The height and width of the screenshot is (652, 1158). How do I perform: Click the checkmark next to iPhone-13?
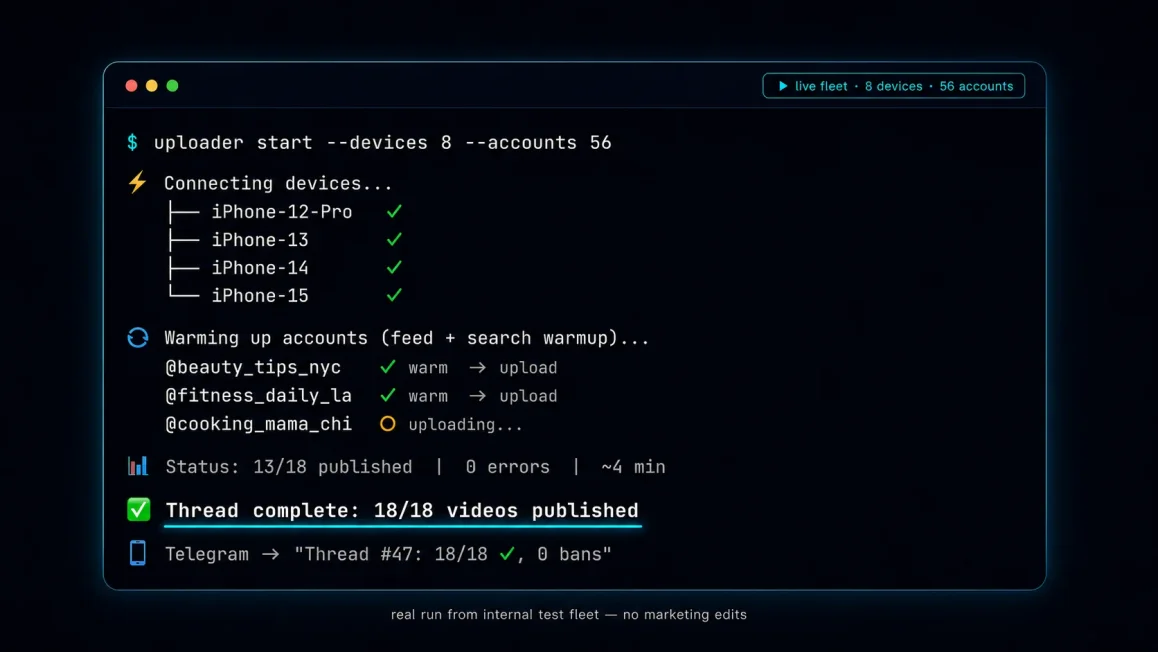pyautogui.click(x=394, y=239)
